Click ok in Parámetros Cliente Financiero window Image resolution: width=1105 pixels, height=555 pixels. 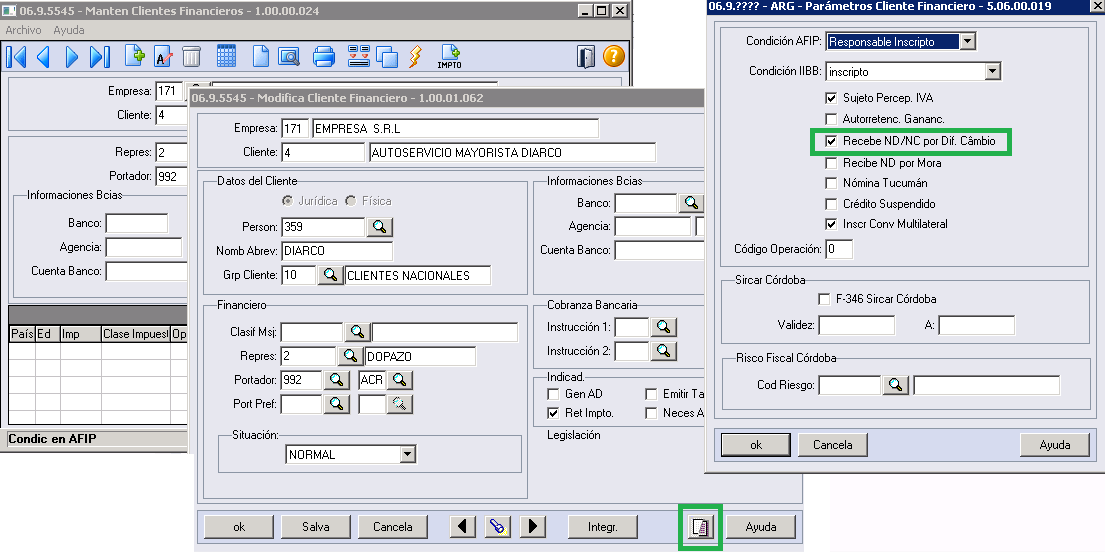tap(755, 444)
